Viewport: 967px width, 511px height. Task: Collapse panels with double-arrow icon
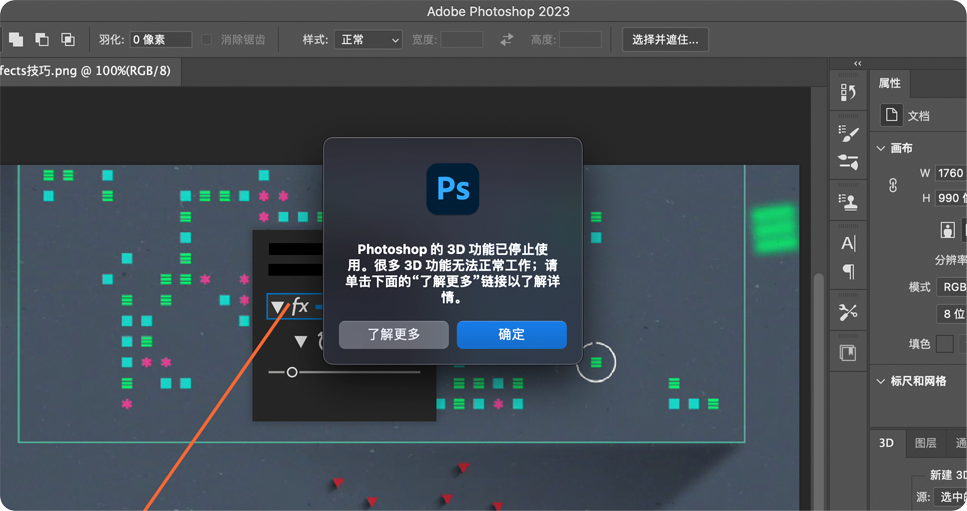[857, 63]
